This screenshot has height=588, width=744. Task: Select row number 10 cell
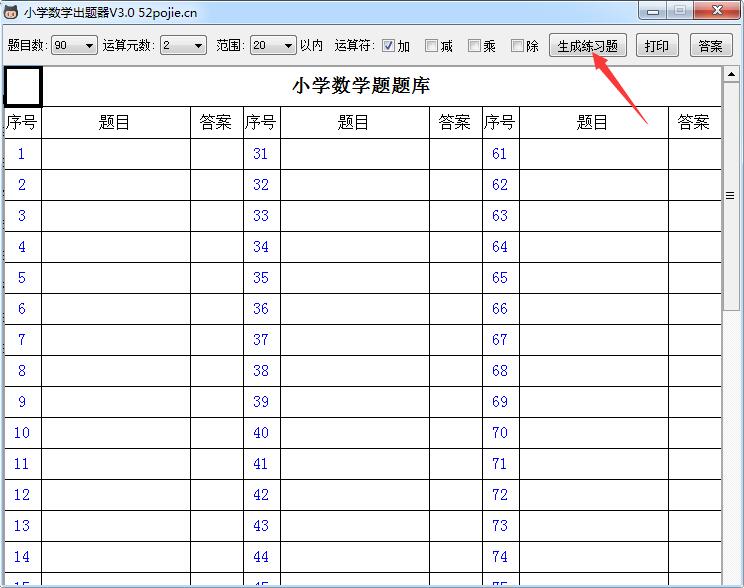[23, 433]
